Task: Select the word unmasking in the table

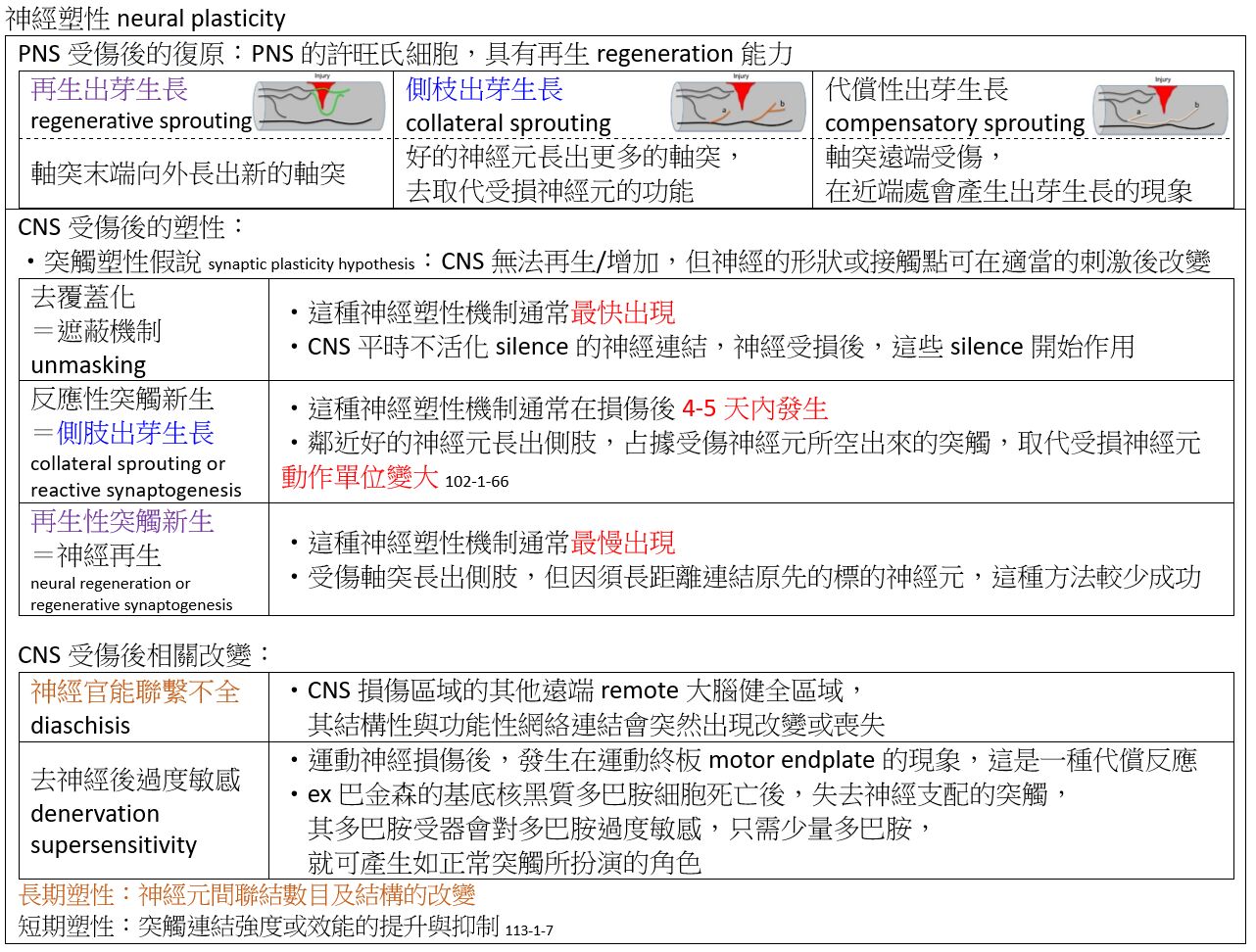Action: click(88, 365)
